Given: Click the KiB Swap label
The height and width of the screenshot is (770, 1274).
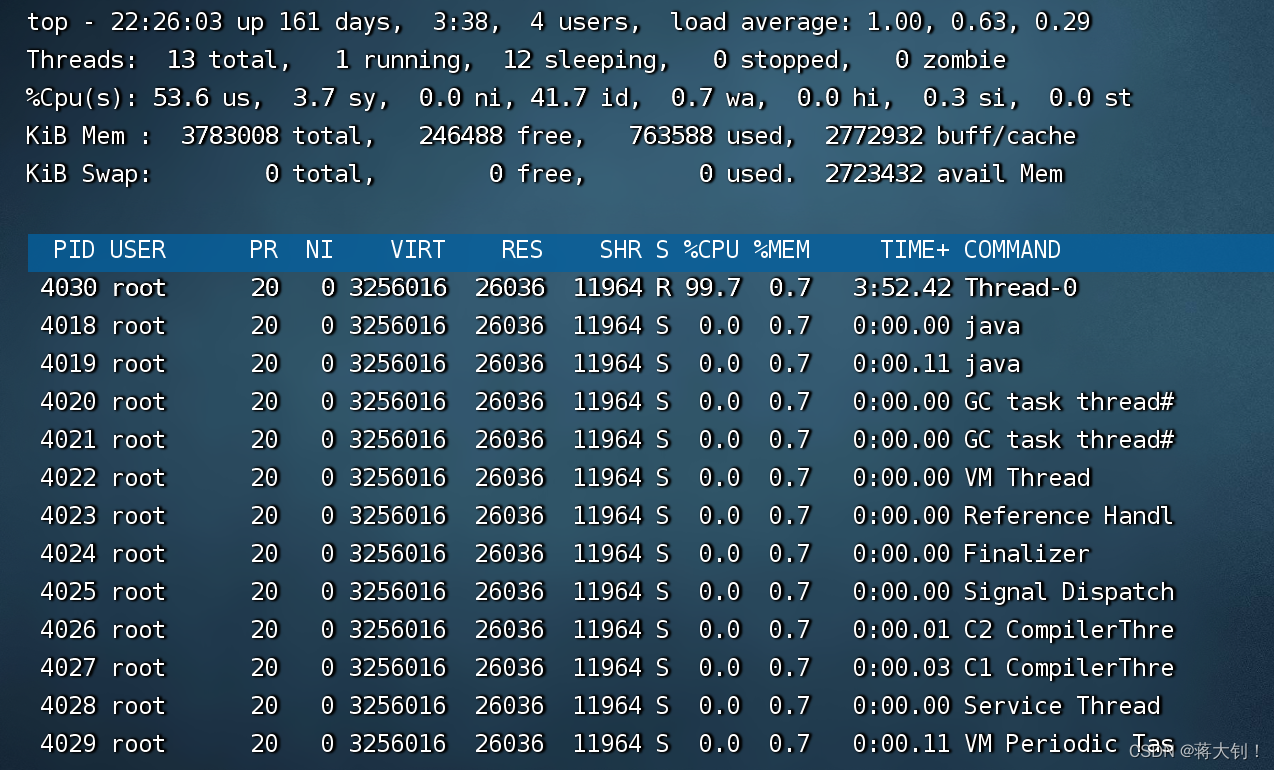Looking at the screenshot, I should [x=88, y=174].
